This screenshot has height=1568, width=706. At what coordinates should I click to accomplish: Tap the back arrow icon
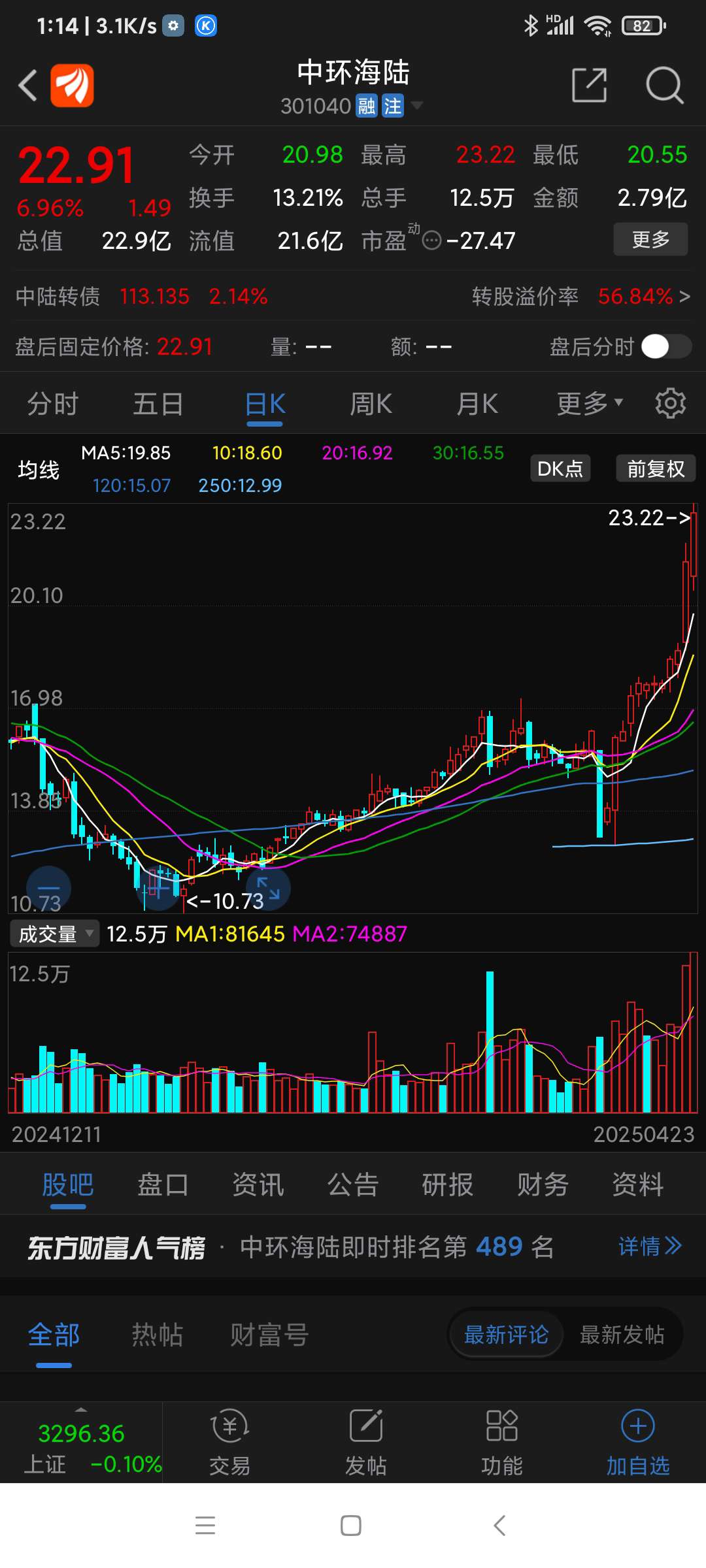(x=27, y=86)
